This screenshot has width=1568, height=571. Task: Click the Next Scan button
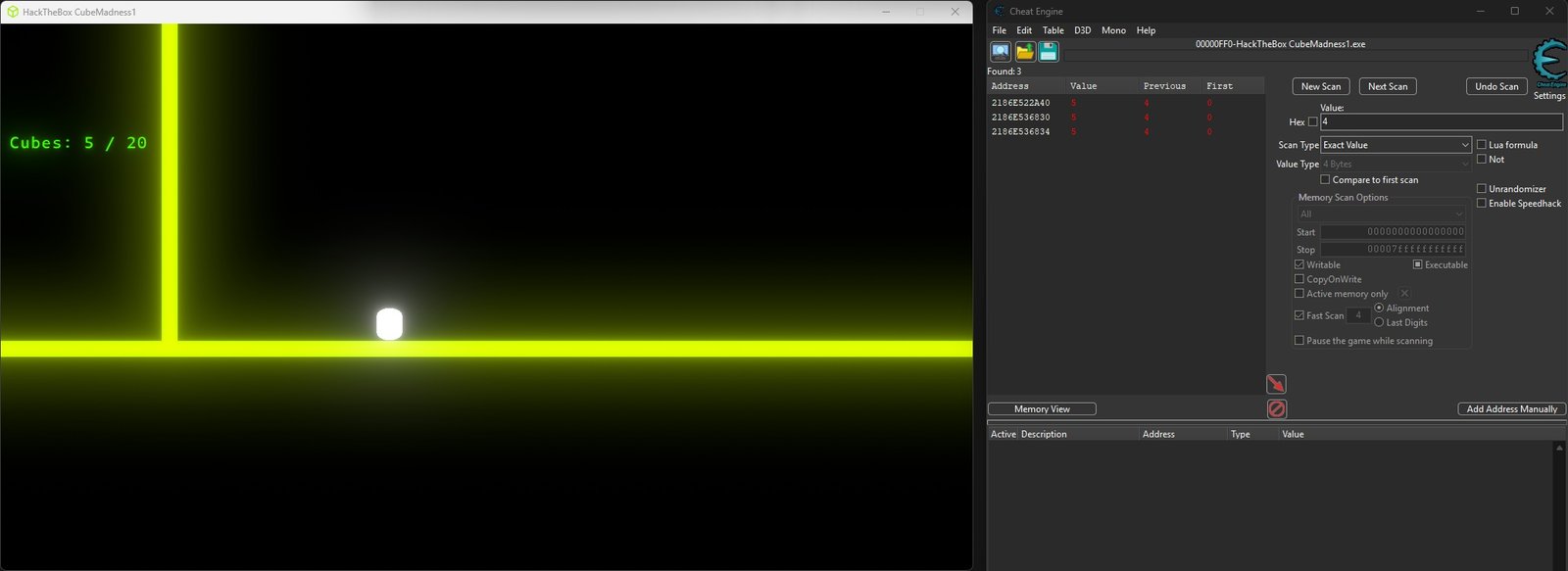(1388, 86)
